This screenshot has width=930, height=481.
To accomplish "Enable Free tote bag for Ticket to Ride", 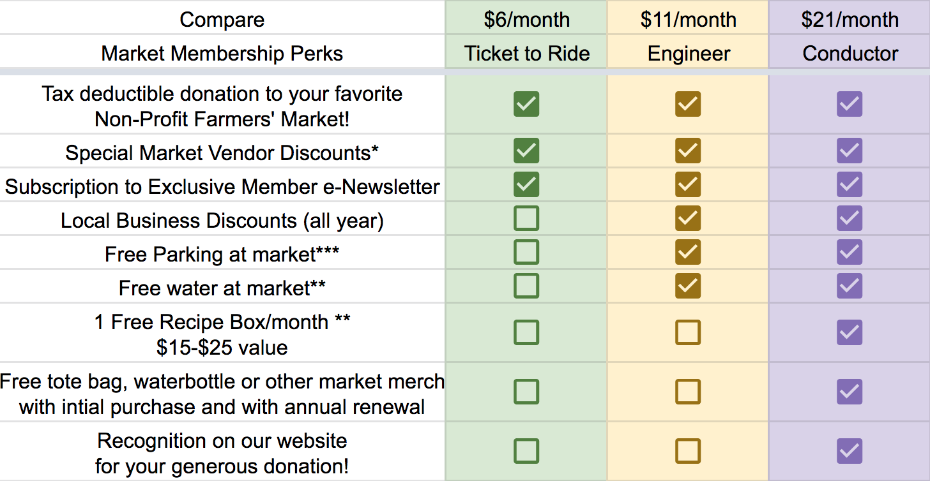I will tap(526, 391).
